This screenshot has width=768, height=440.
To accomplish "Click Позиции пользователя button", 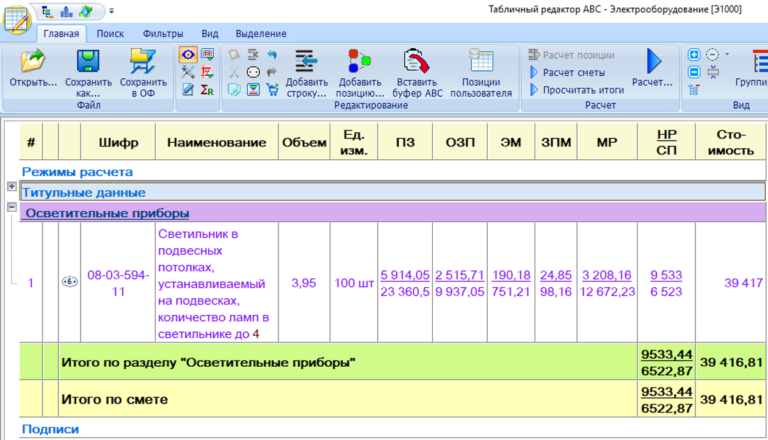I will [x=481, y=73].
